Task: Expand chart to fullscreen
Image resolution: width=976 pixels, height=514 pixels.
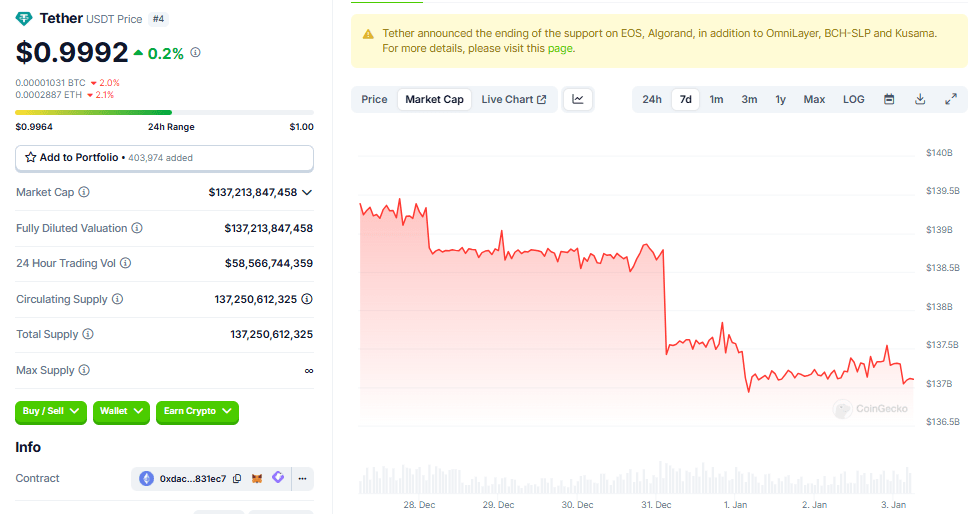Action: pos(950,100)
